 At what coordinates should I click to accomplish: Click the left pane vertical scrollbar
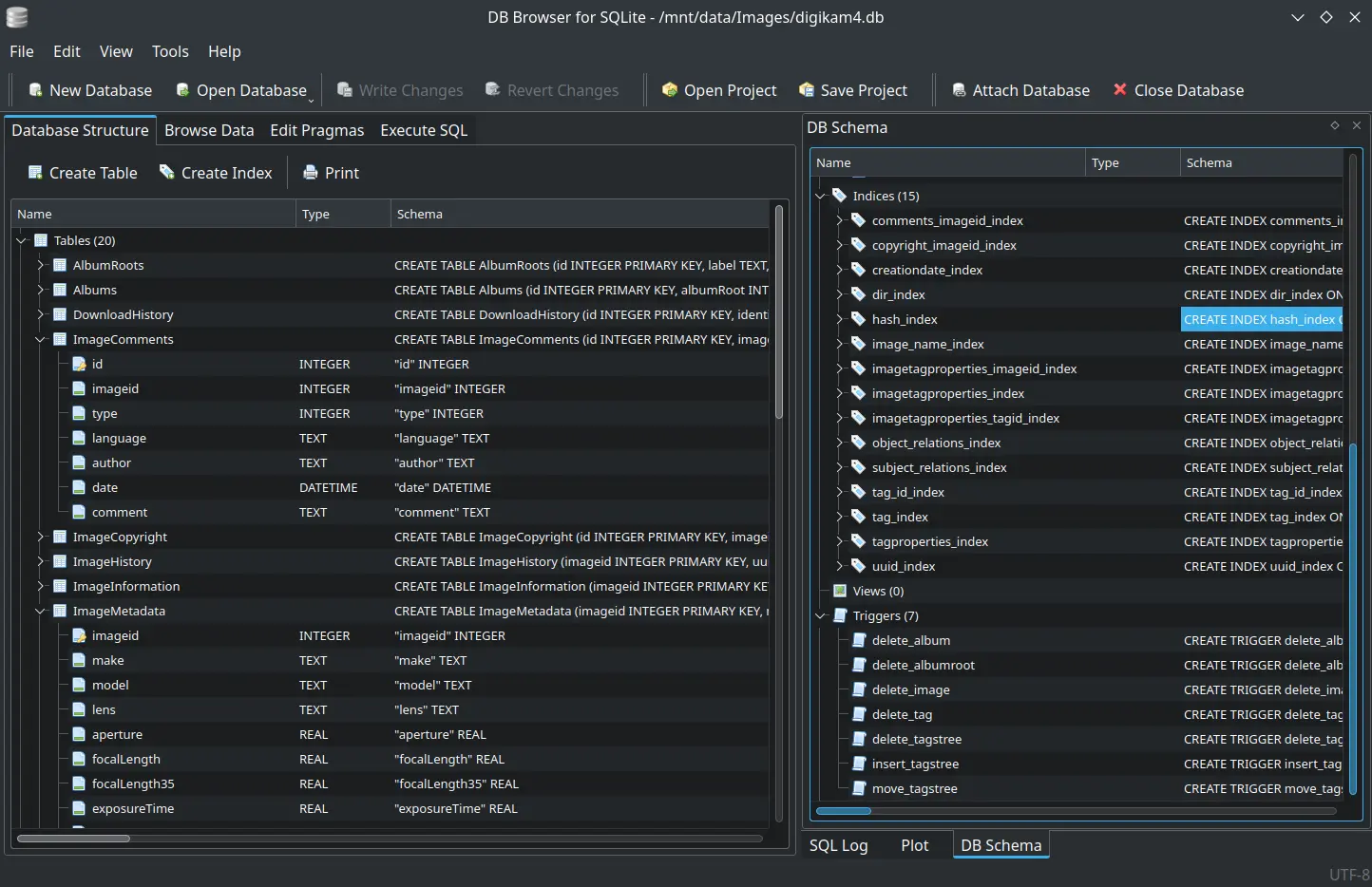pyautogui.click(x=779, y=513)
